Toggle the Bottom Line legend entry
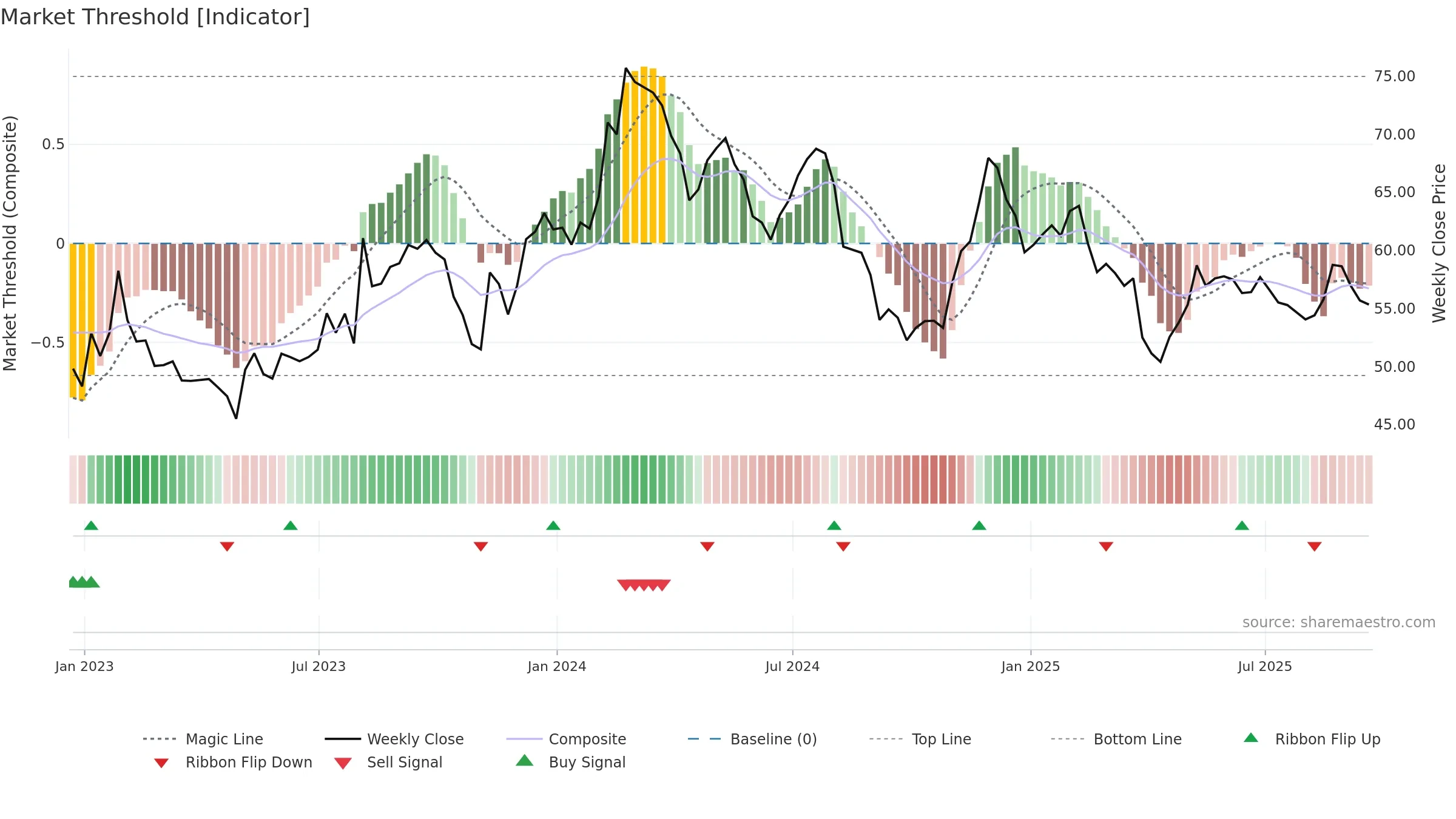This screenshot has height=819, width=1456. coord(1116,739)
